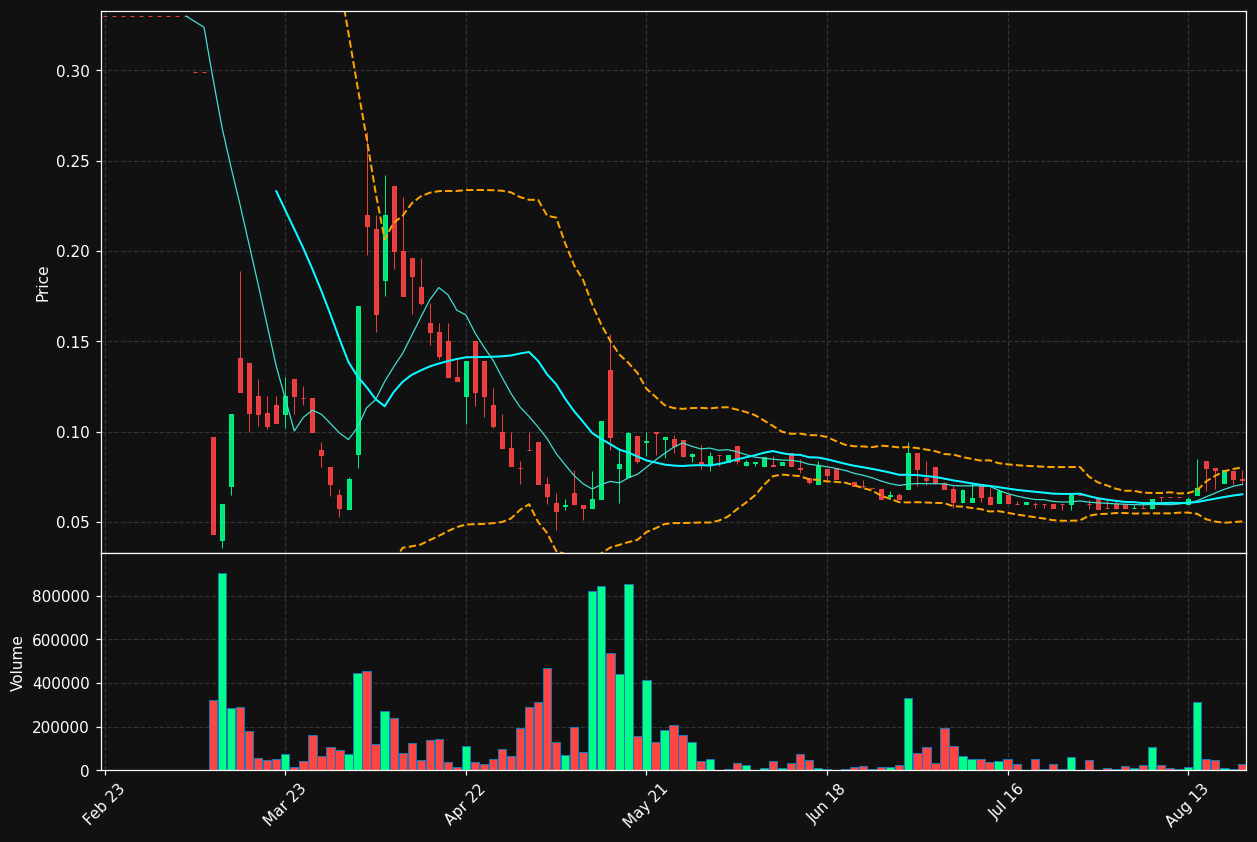Click the Jun 18 date label

point(827,804)
